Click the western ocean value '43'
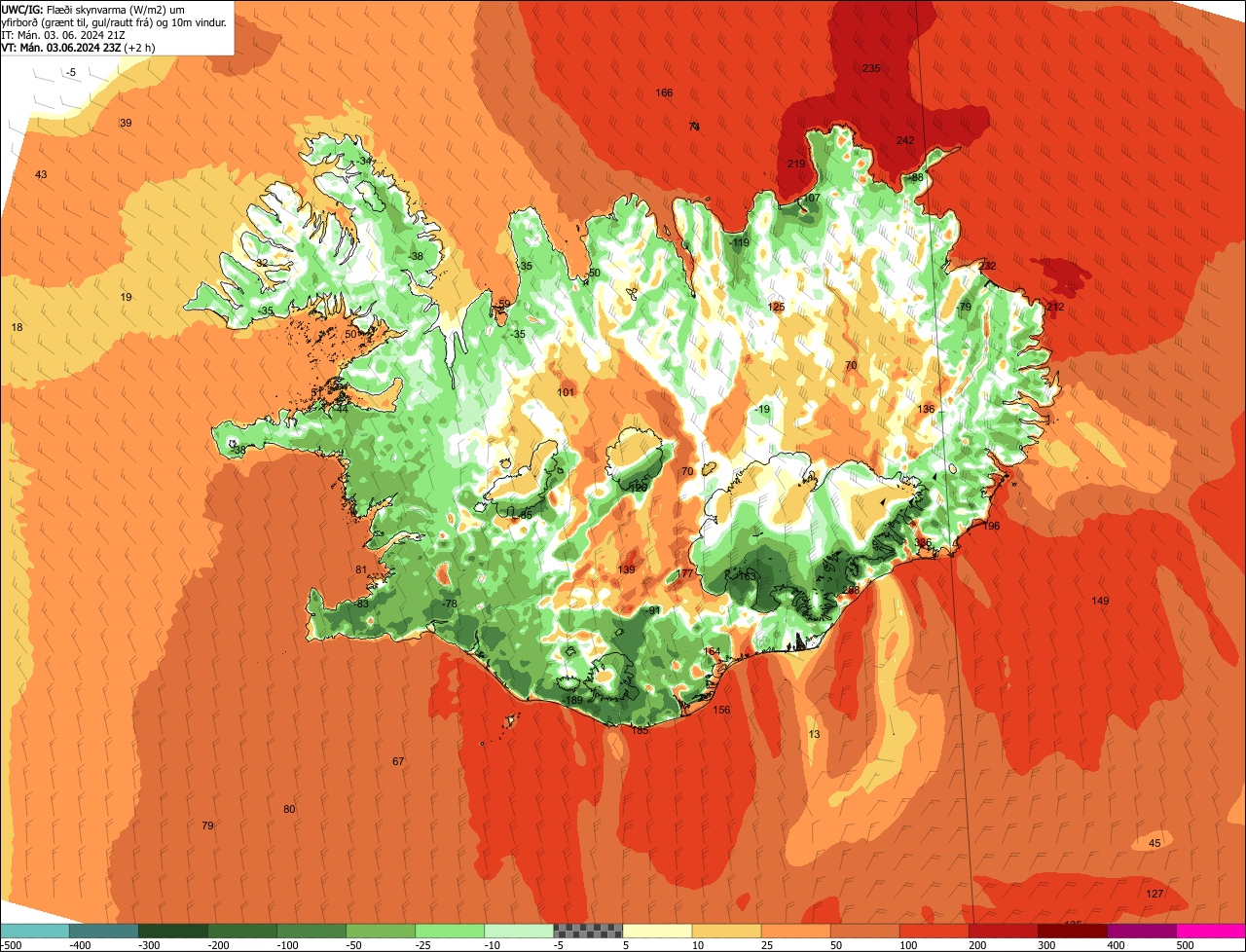Viewport: 1246px width, 952px height. pos(41,174)
